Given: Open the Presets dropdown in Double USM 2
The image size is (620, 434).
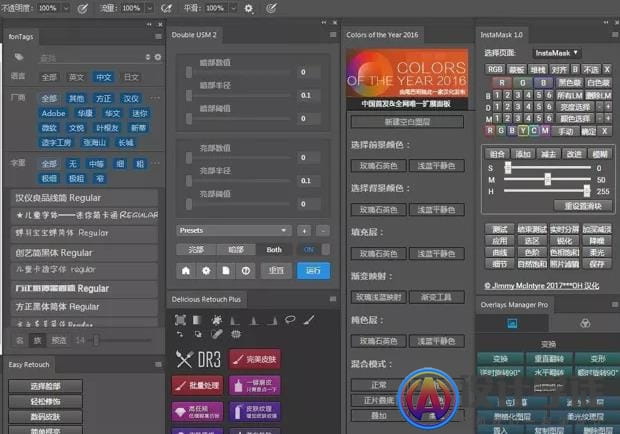Looking at the screenshot, I should pyautogui.click(x=234, y=230).
